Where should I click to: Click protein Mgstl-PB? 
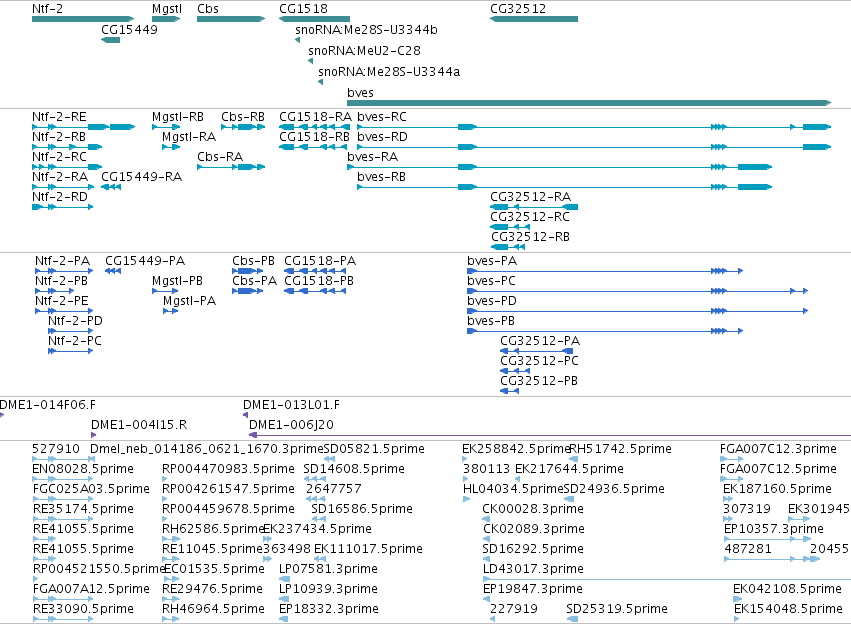177,281
